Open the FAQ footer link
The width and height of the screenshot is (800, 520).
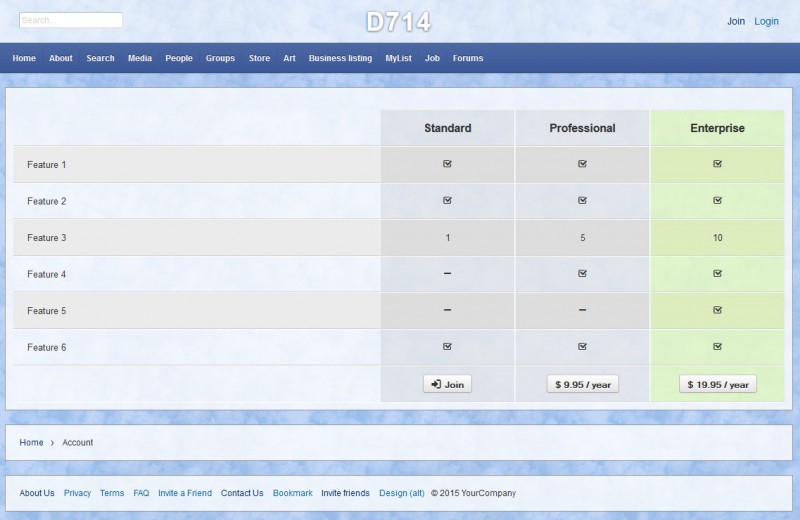pyautogui.click(x=141, y=493)
